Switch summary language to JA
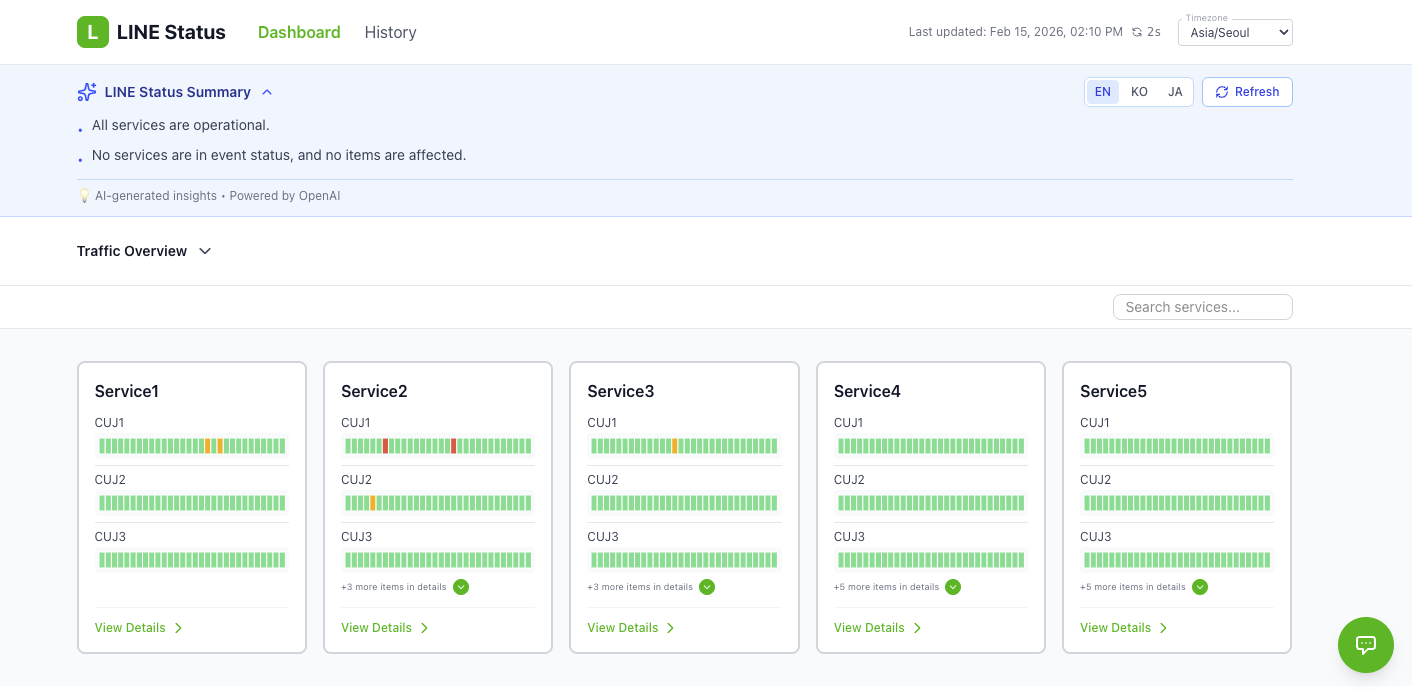The width and height of the screenshot is (1412, 693). click(1175, 92)
